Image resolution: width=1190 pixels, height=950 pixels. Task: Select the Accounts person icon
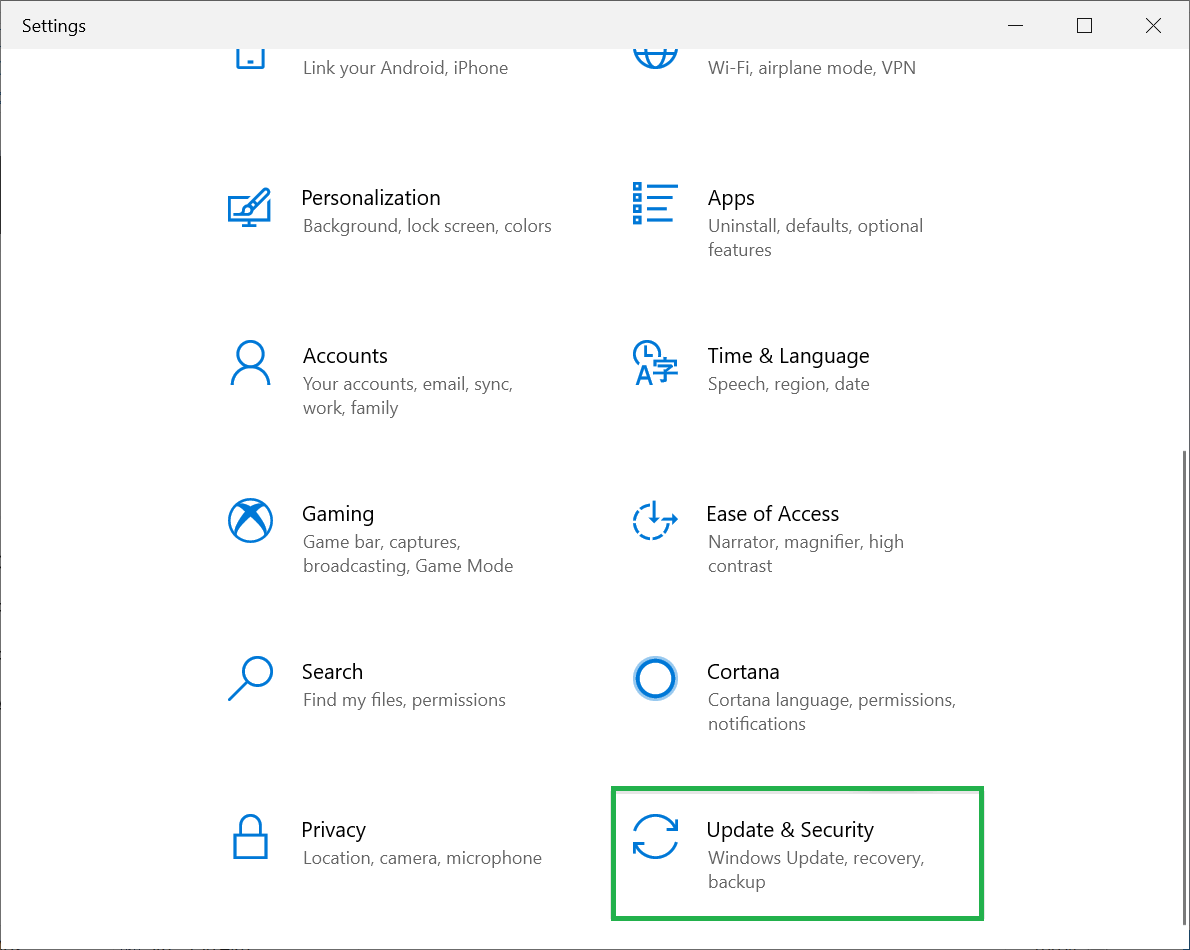click(250, 363)
